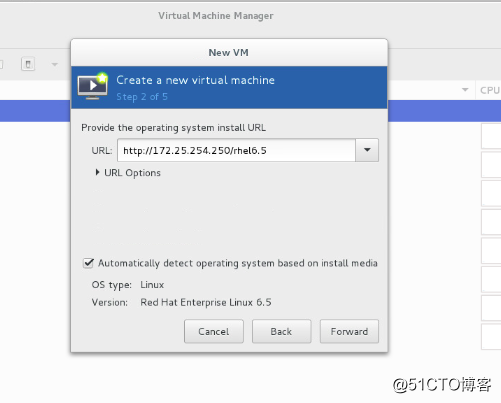
Task: Click the CPU column header in manager window
Action: 489,90
